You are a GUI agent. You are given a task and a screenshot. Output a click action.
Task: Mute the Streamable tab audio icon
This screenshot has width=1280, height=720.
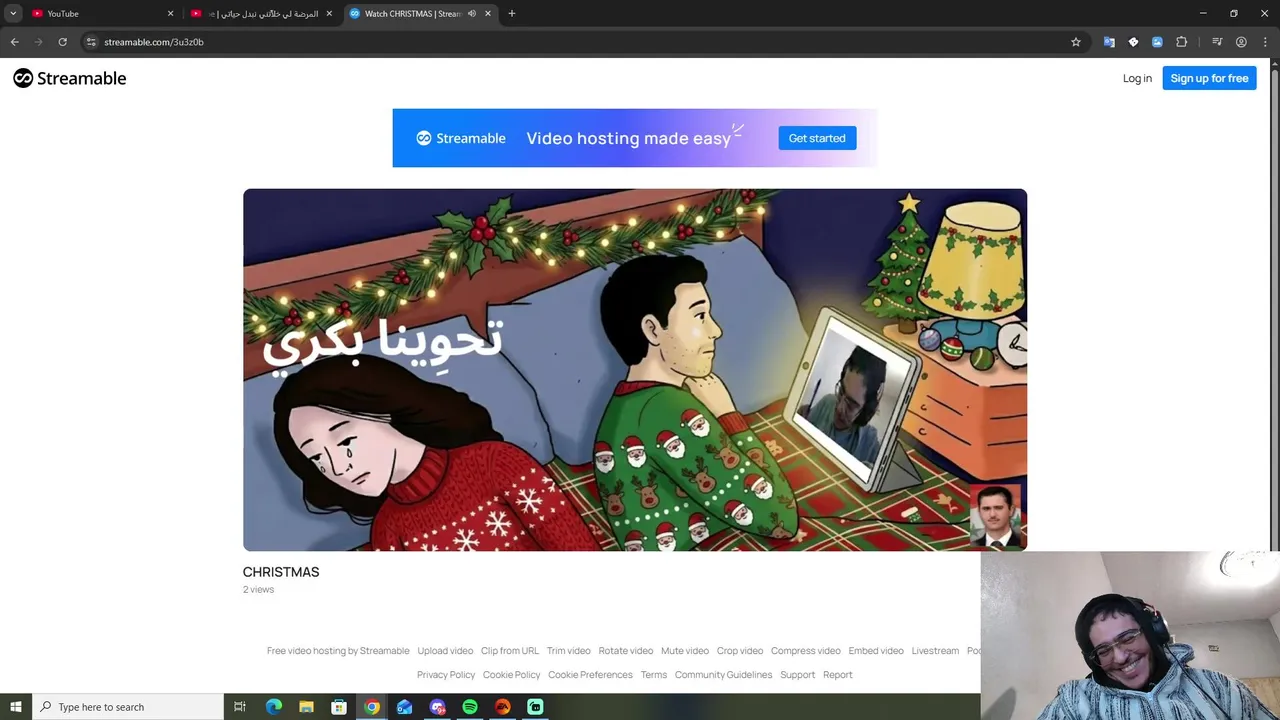pos(472,14)
